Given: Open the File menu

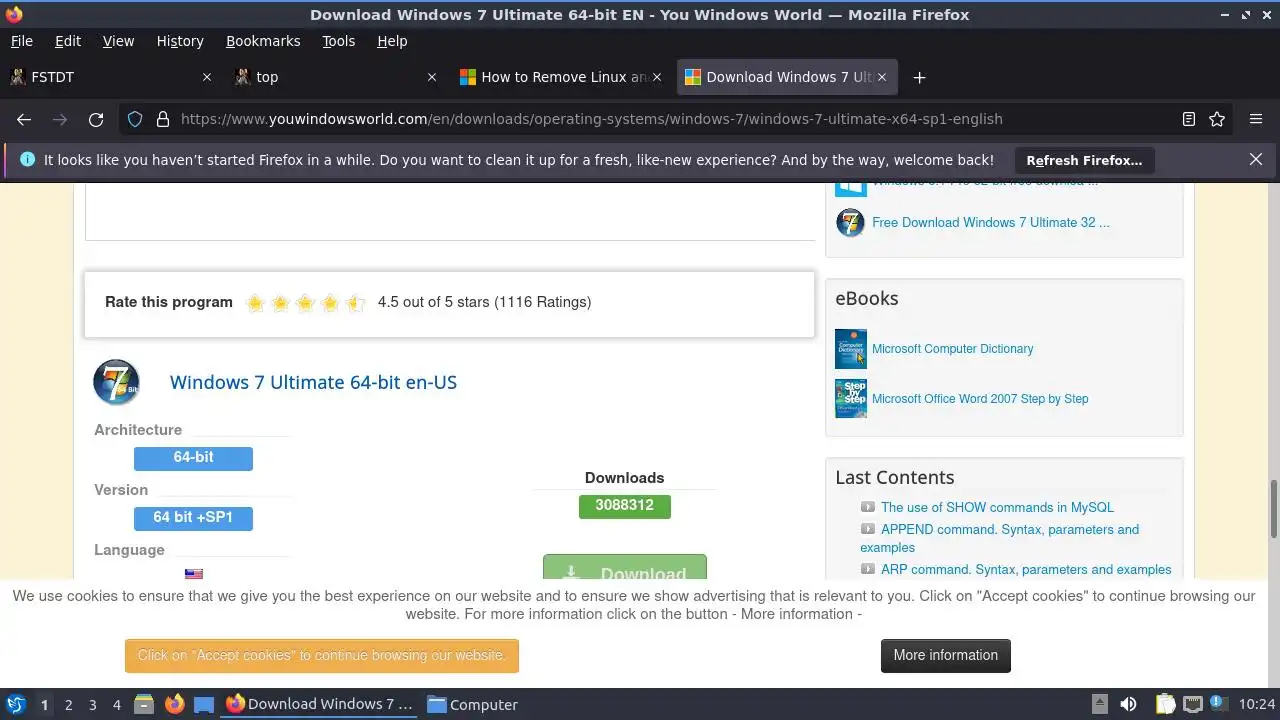Looking at the screenshot, I should pos(21,41).
